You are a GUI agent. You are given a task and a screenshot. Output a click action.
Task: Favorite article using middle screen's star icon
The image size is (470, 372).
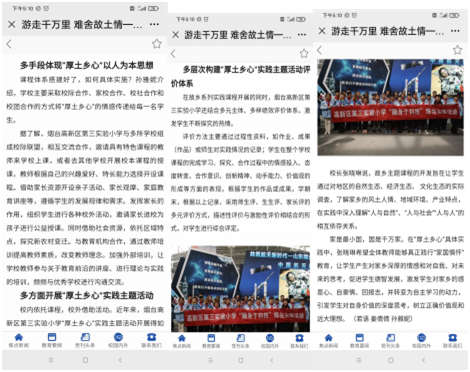click(x=304, y=53)
